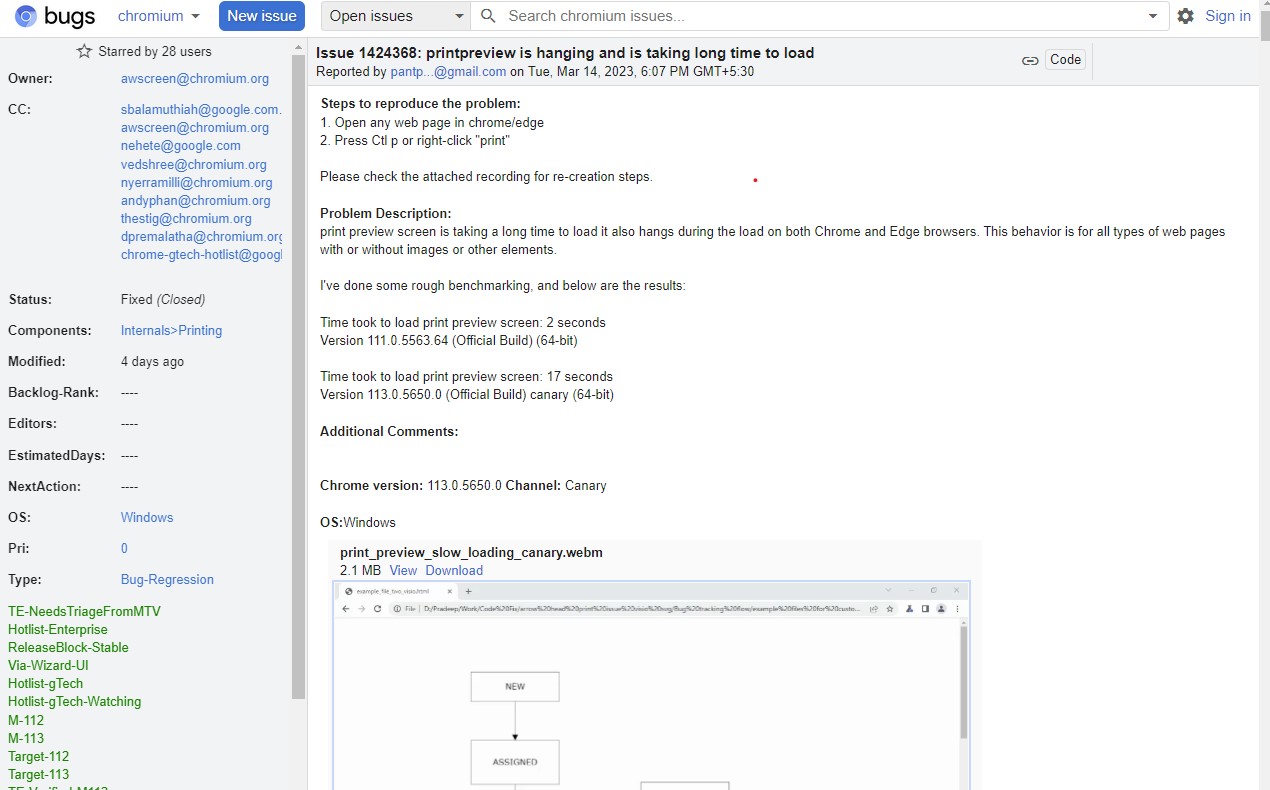Screen dimensions: 1270x790
Task: Sign in to the bug tracker
Action: 1228,16
